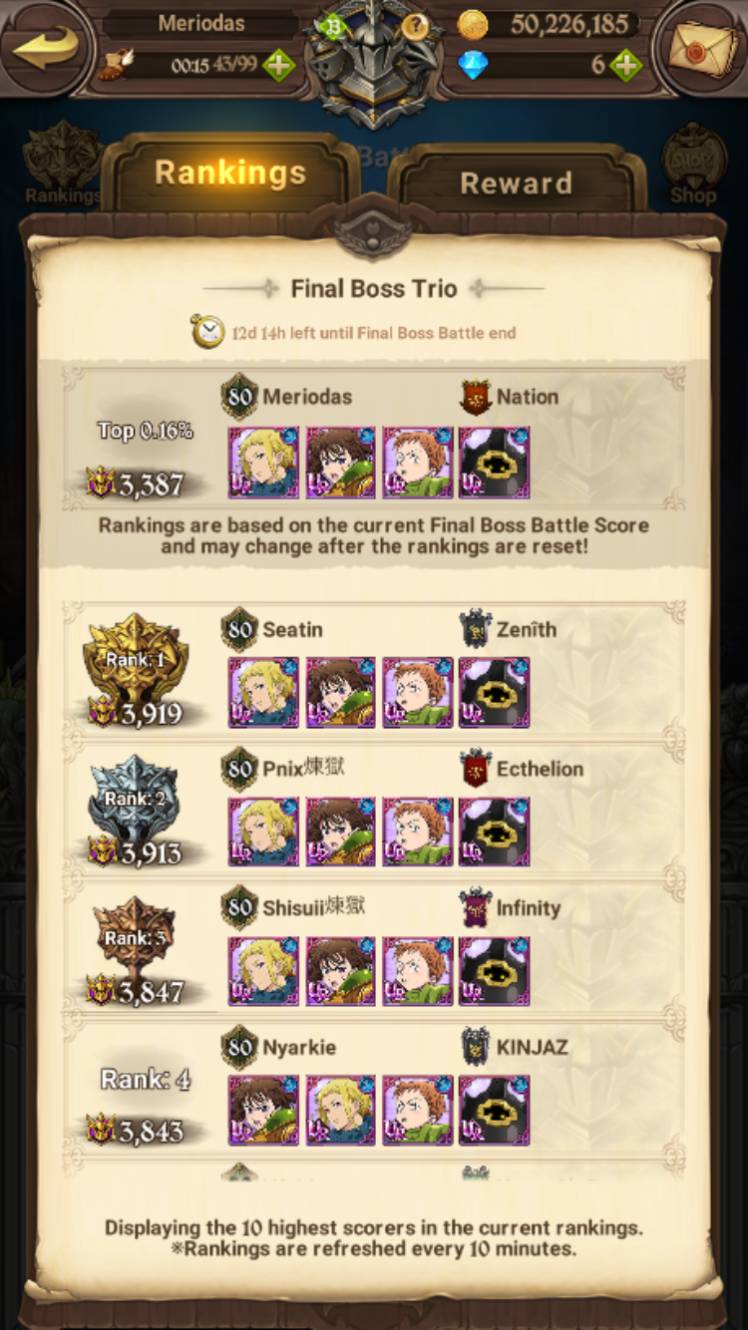Tap the Infinity guild emblem
Screen dimensions: 748x1330
(476, 908)
